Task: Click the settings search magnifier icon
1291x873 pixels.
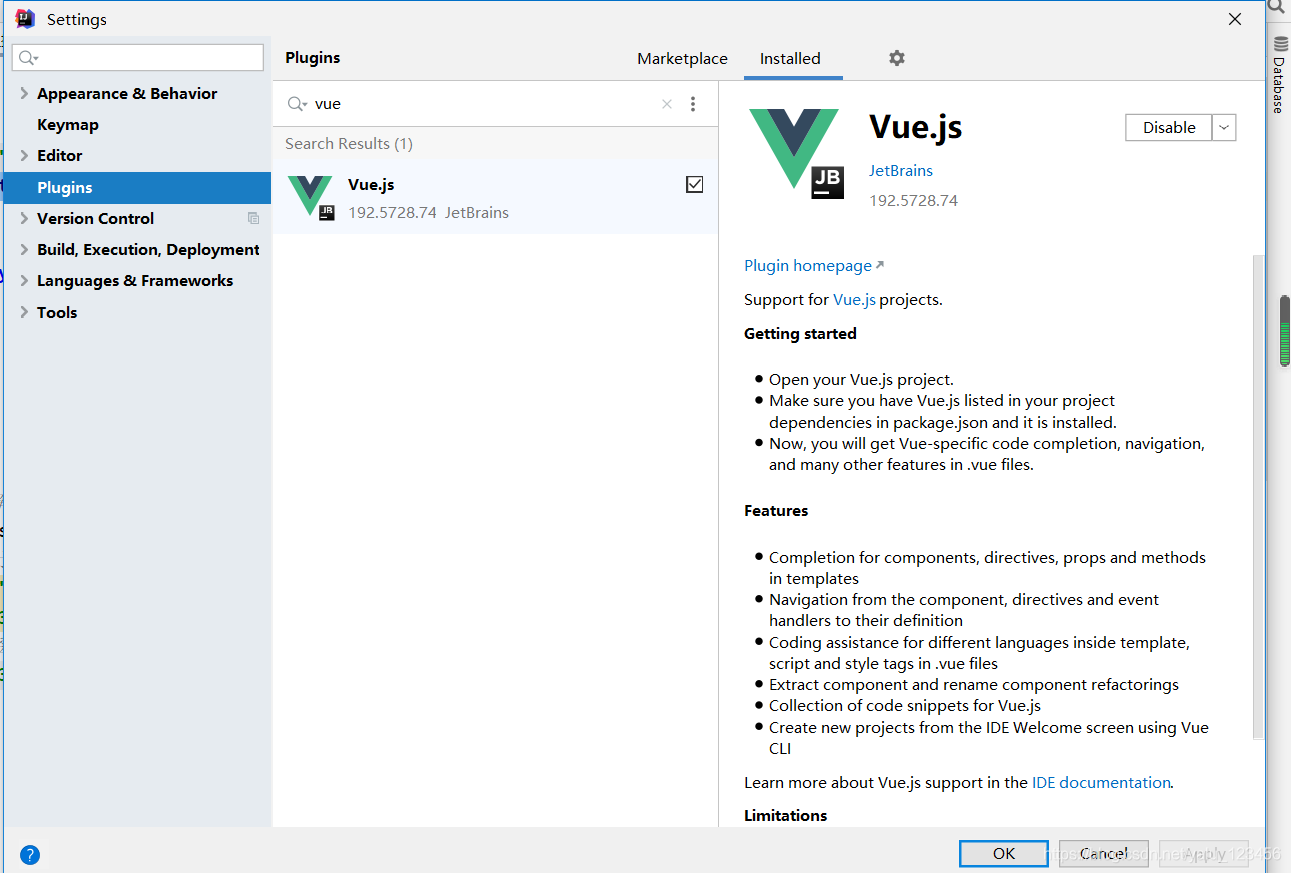Action: pyautogui.click(x=28, y=58)
